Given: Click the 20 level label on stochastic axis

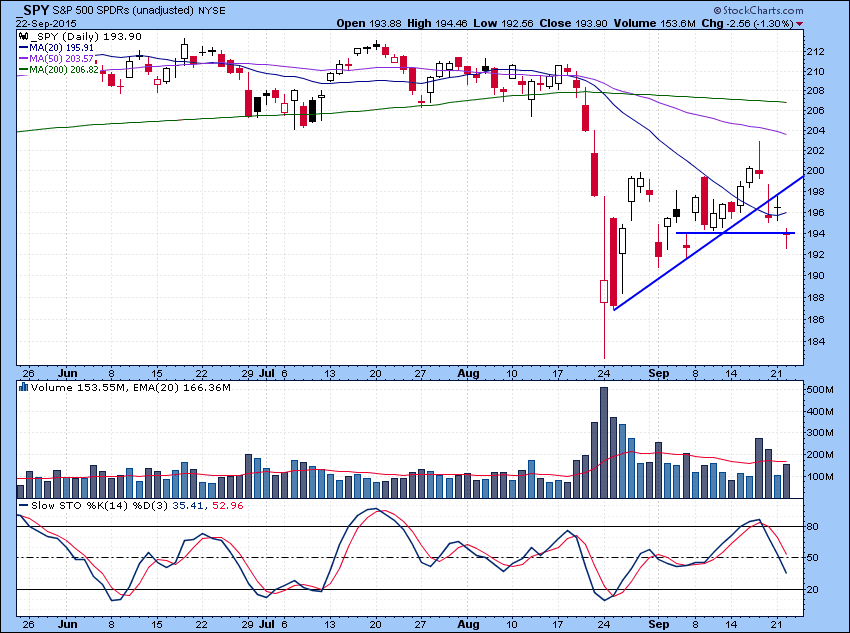Looking at the screenshot, I should pyautogui.click(x=813, y=590).
